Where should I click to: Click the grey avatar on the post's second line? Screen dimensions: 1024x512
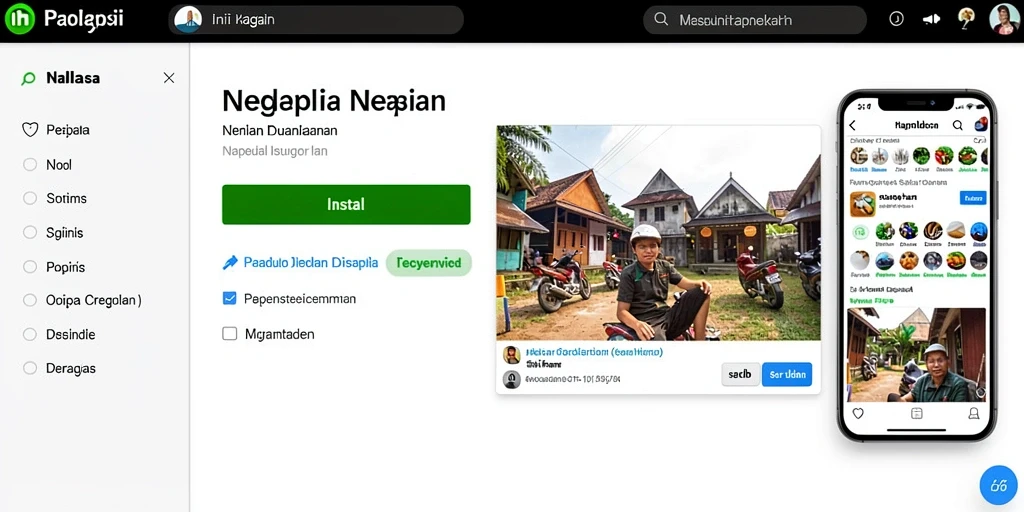coord(511,379)
